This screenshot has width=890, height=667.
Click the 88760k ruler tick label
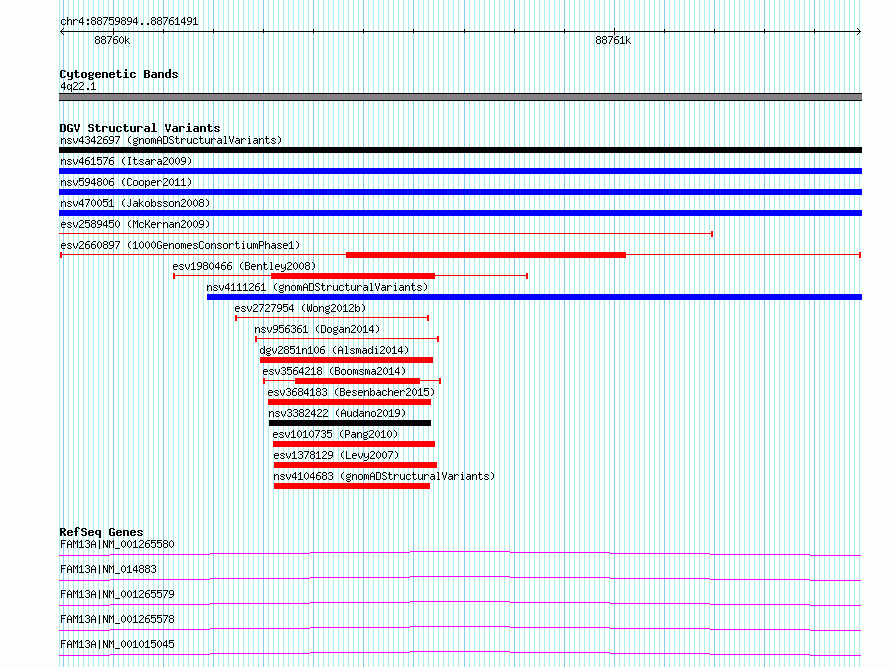(x=112, y=40)
